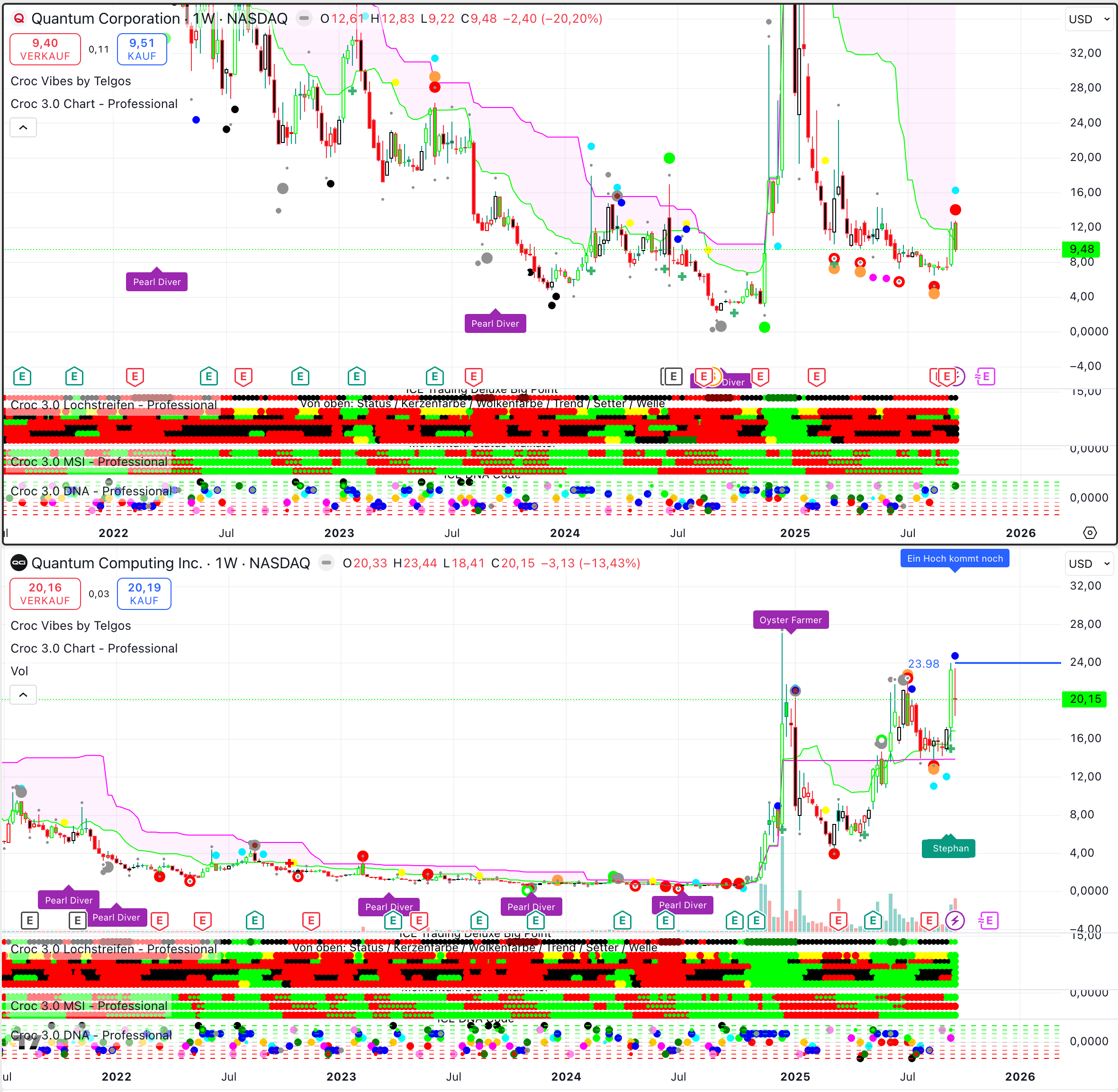Toggle the market status pill beside Quantum Corporation
The height and width of the screenshot is (1092, 1118).
(304, 18)
